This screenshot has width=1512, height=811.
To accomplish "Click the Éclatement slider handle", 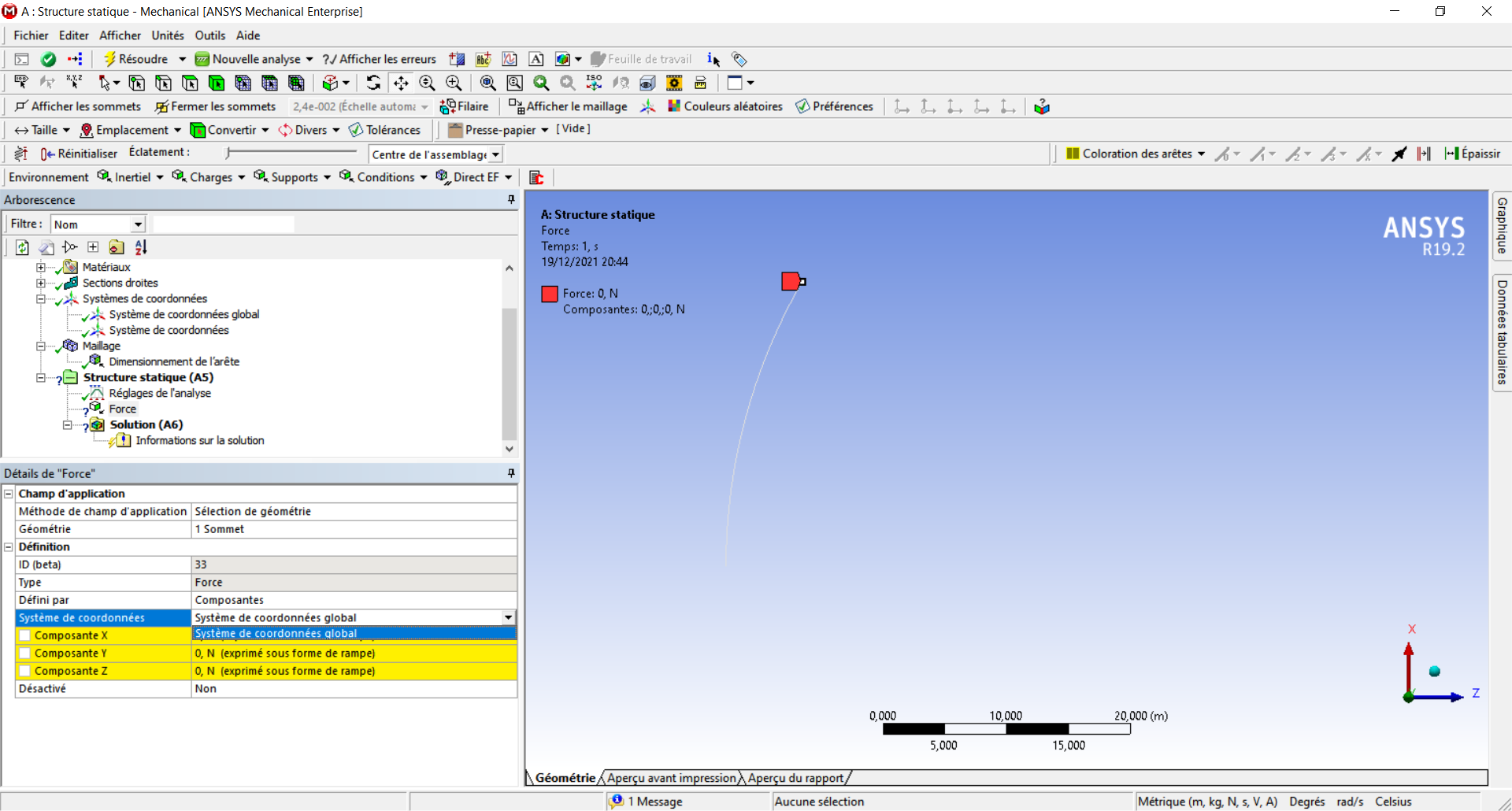I will pos(228,153).
